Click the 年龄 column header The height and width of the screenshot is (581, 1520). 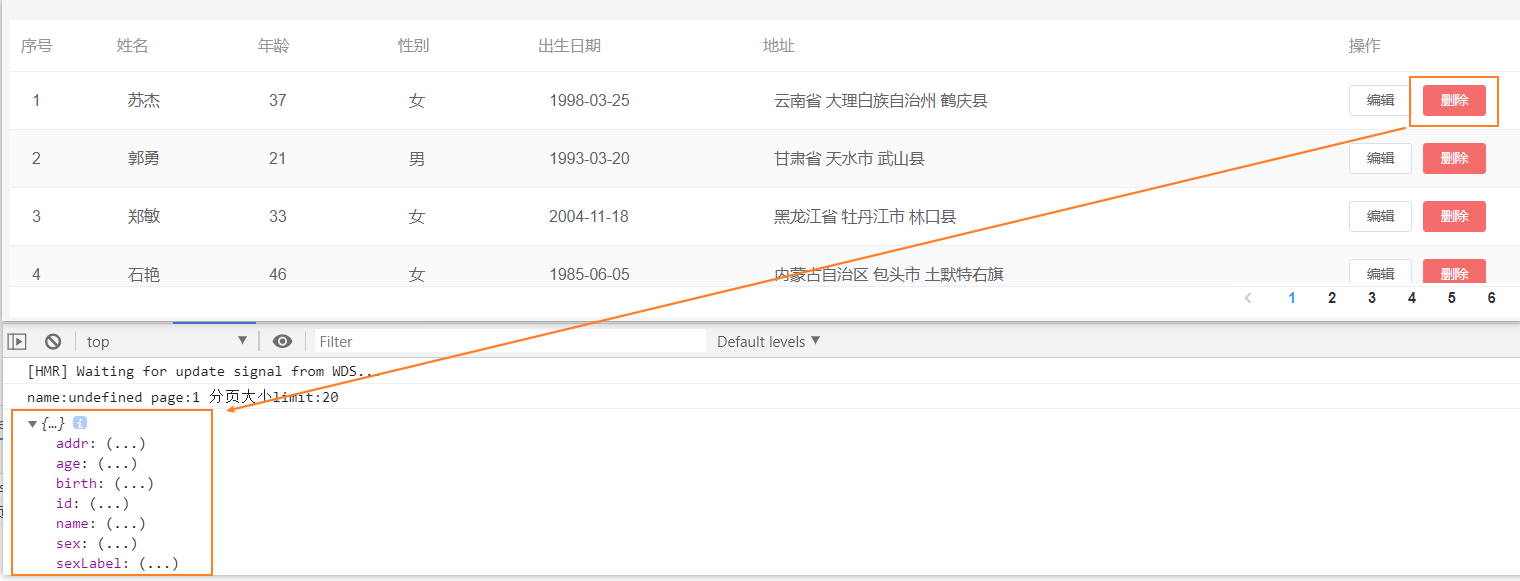tap(273, 46)
